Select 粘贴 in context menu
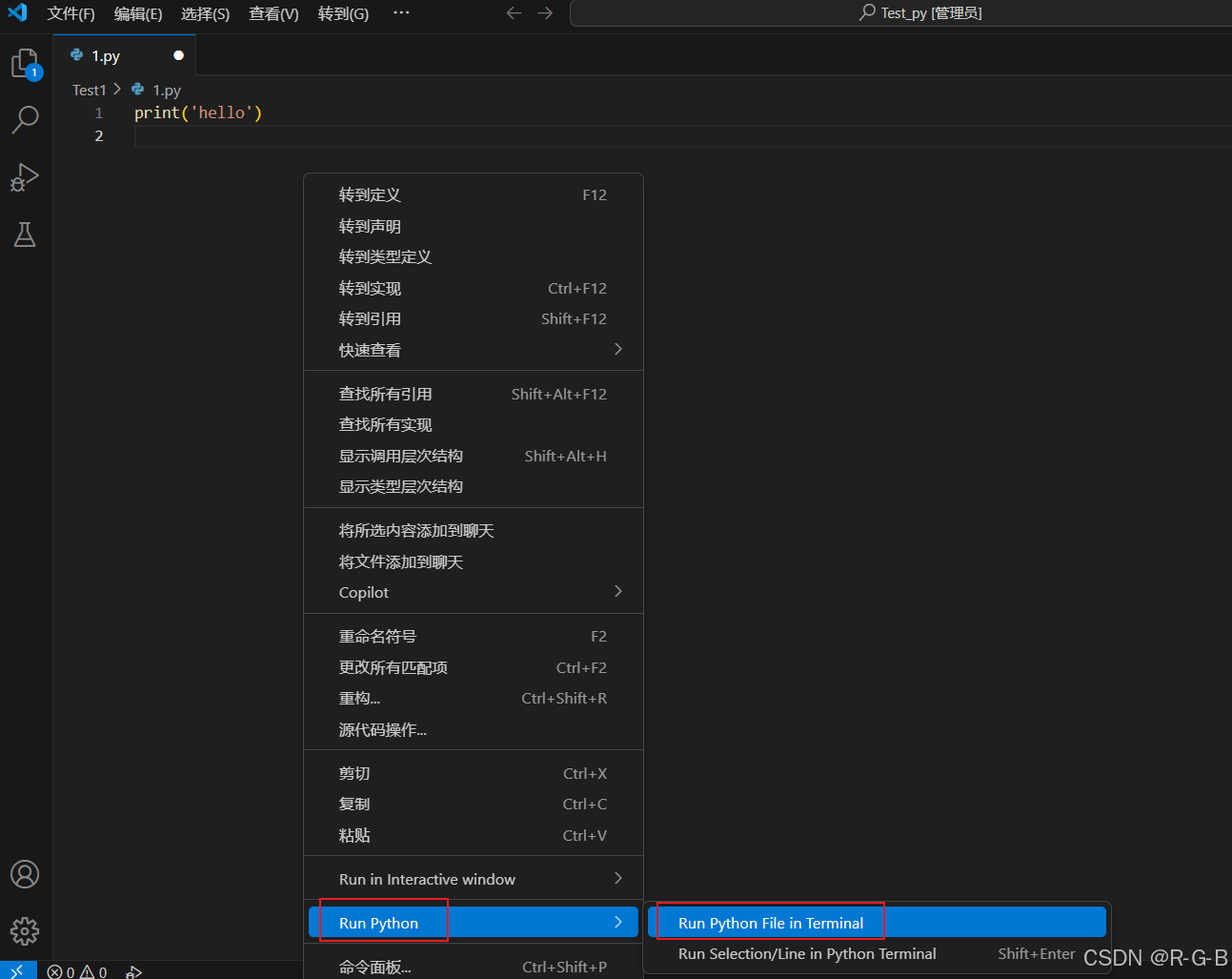 pos(474,835)
